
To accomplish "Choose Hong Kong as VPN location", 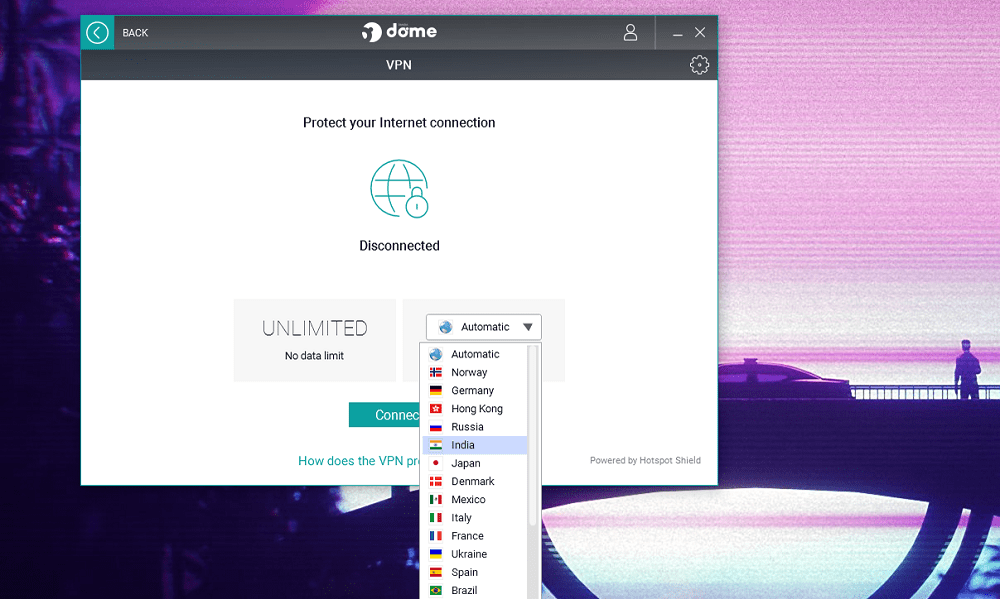I will pos(474,408).
